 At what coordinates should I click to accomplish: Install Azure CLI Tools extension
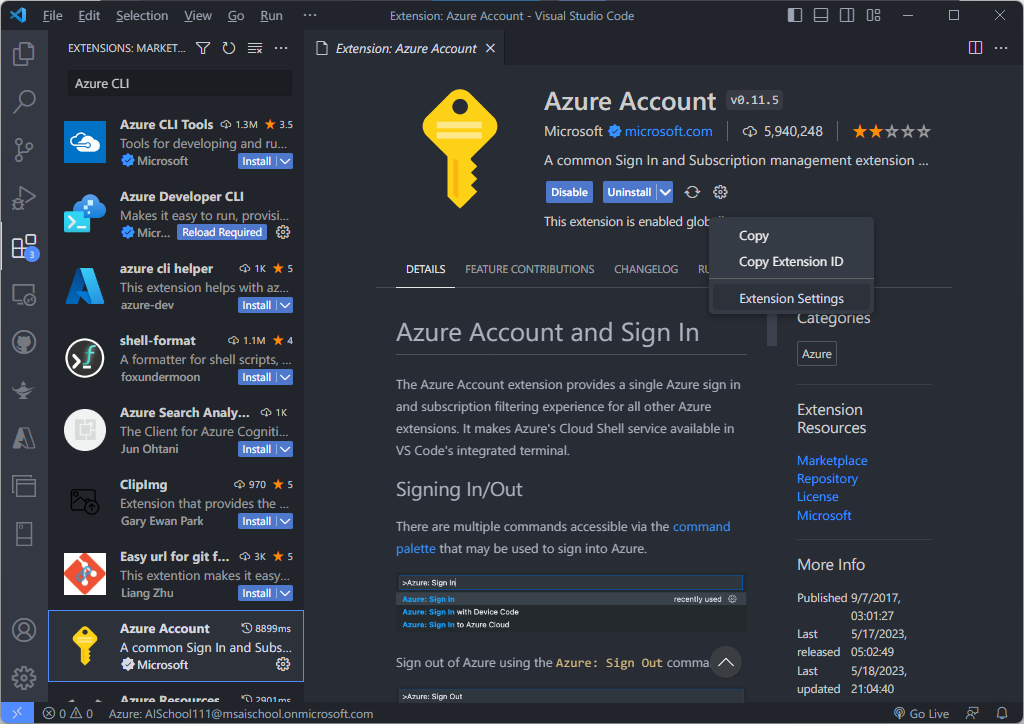[257, 161]
